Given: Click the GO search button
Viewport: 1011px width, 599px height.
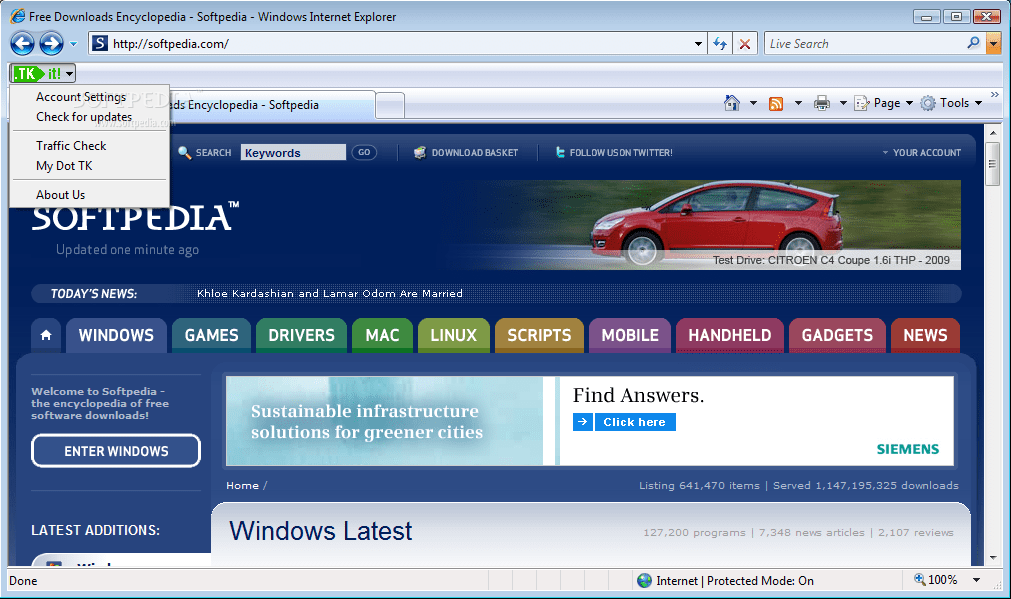Looking at the screenshot, I should 364,153.
